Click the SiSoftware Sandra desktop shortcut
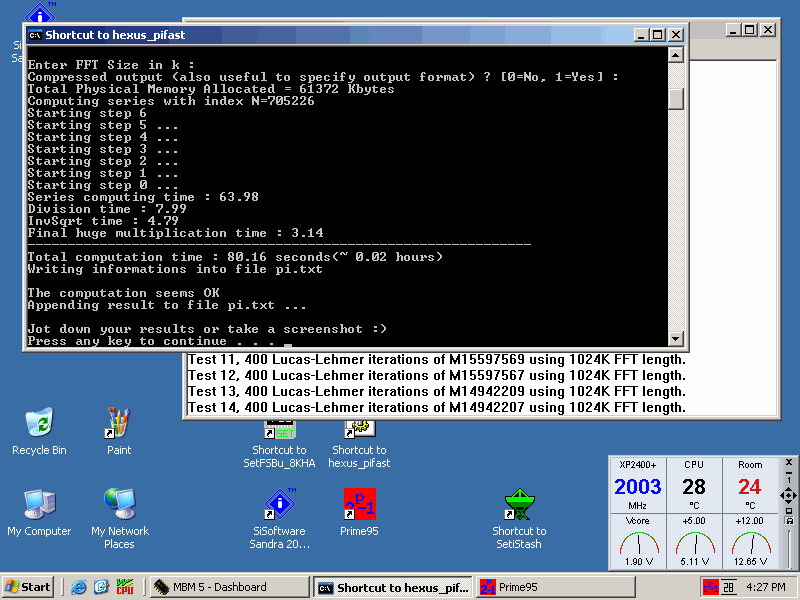 coord(279,504)
